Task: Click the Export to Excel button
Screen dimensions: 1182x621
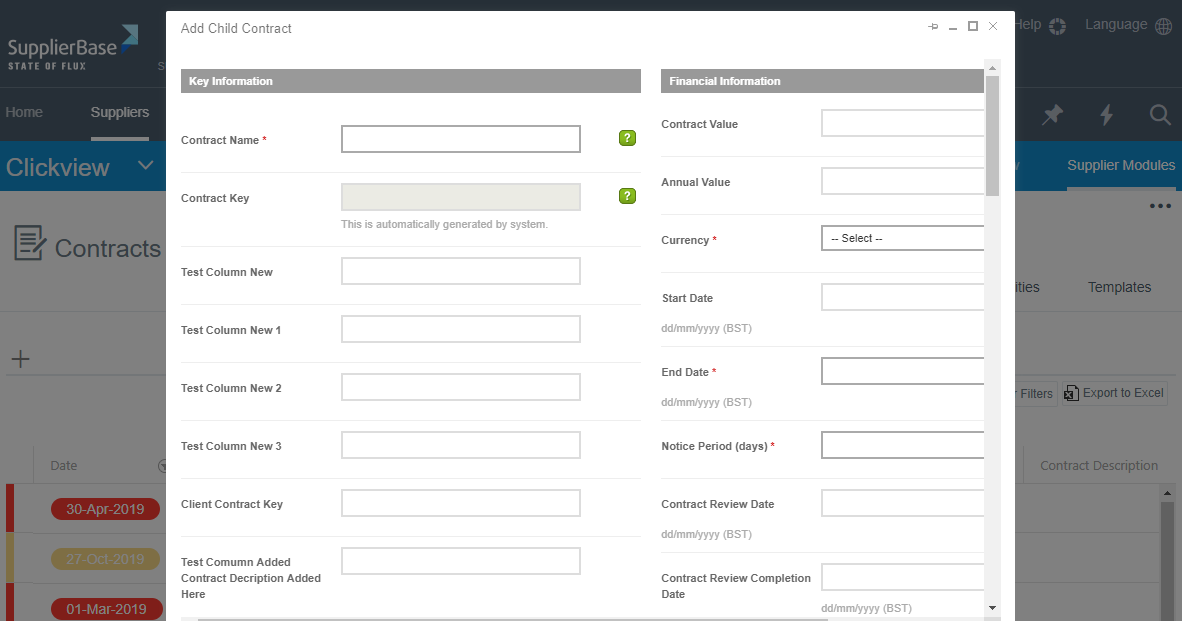Action: [x=1114, y=393]
